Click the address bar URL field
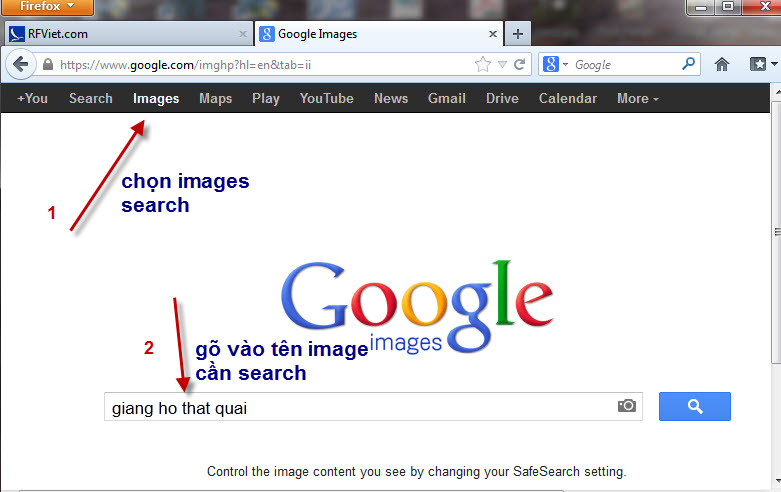 [x=260, y=64]
